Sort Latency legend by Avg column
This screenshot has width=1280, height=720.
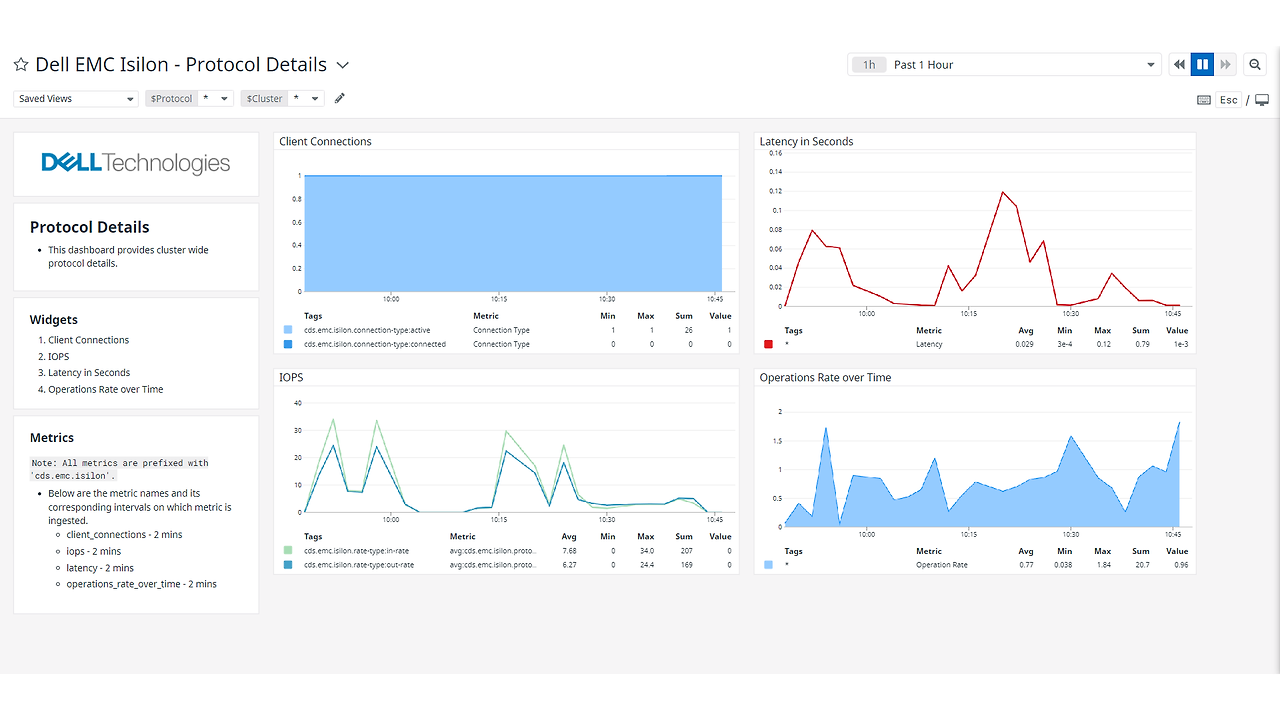click(x=1026, y=330)
